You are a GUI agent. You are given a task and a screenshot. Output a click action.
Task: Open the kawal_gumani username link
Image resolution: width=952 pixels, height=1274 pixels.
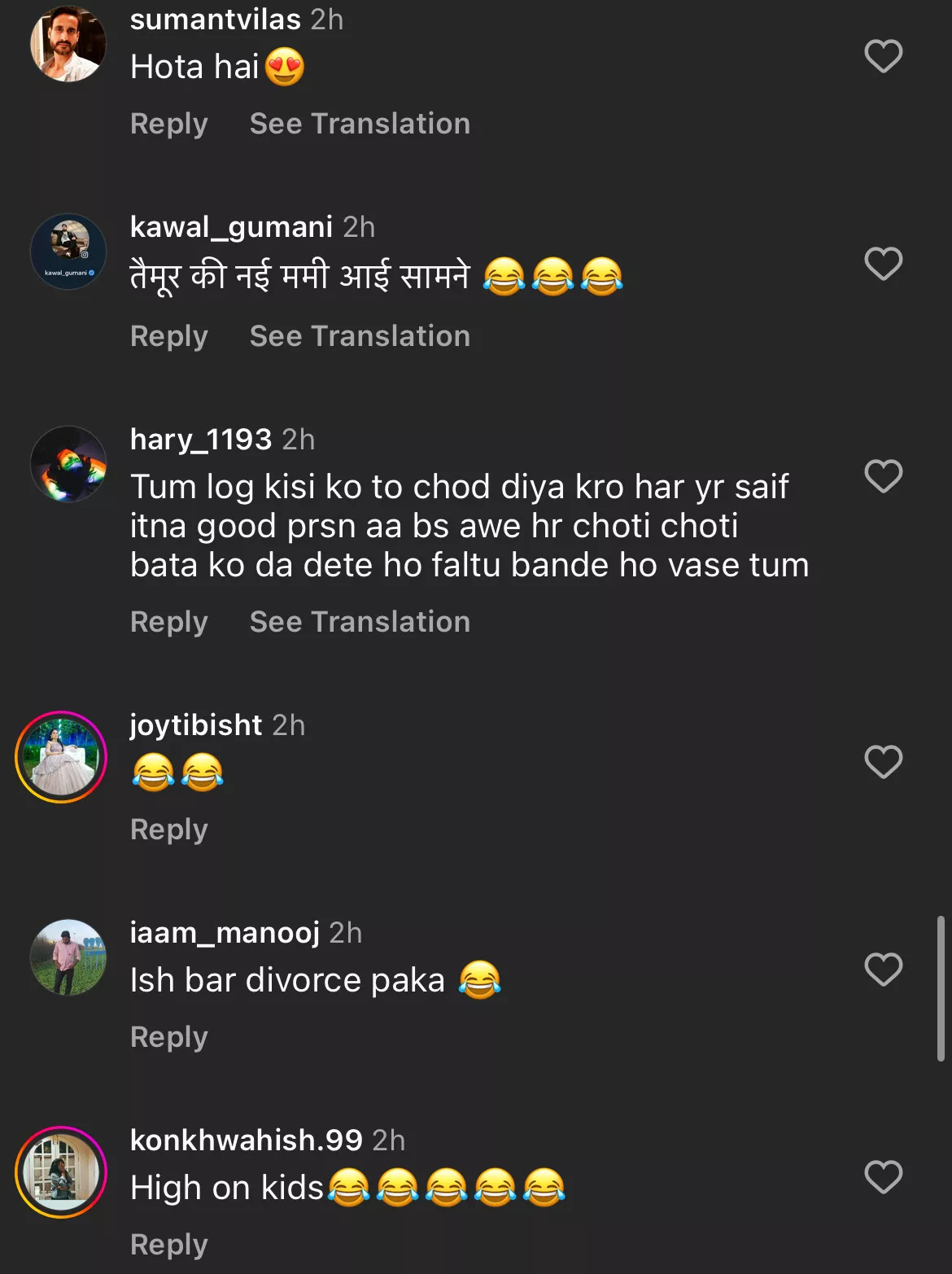pyautogui.click(x=231, y=227)
